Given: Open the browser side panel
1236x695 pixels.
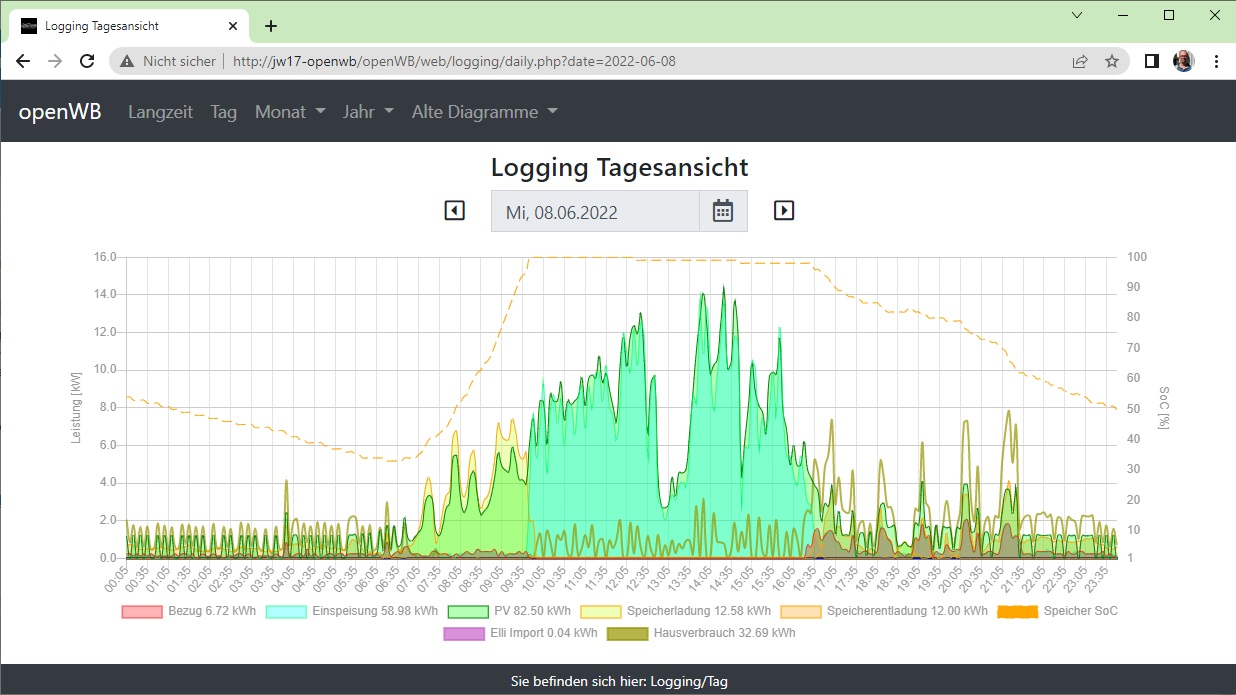Looking at the screenshot, I should (x=1151, y=61).
